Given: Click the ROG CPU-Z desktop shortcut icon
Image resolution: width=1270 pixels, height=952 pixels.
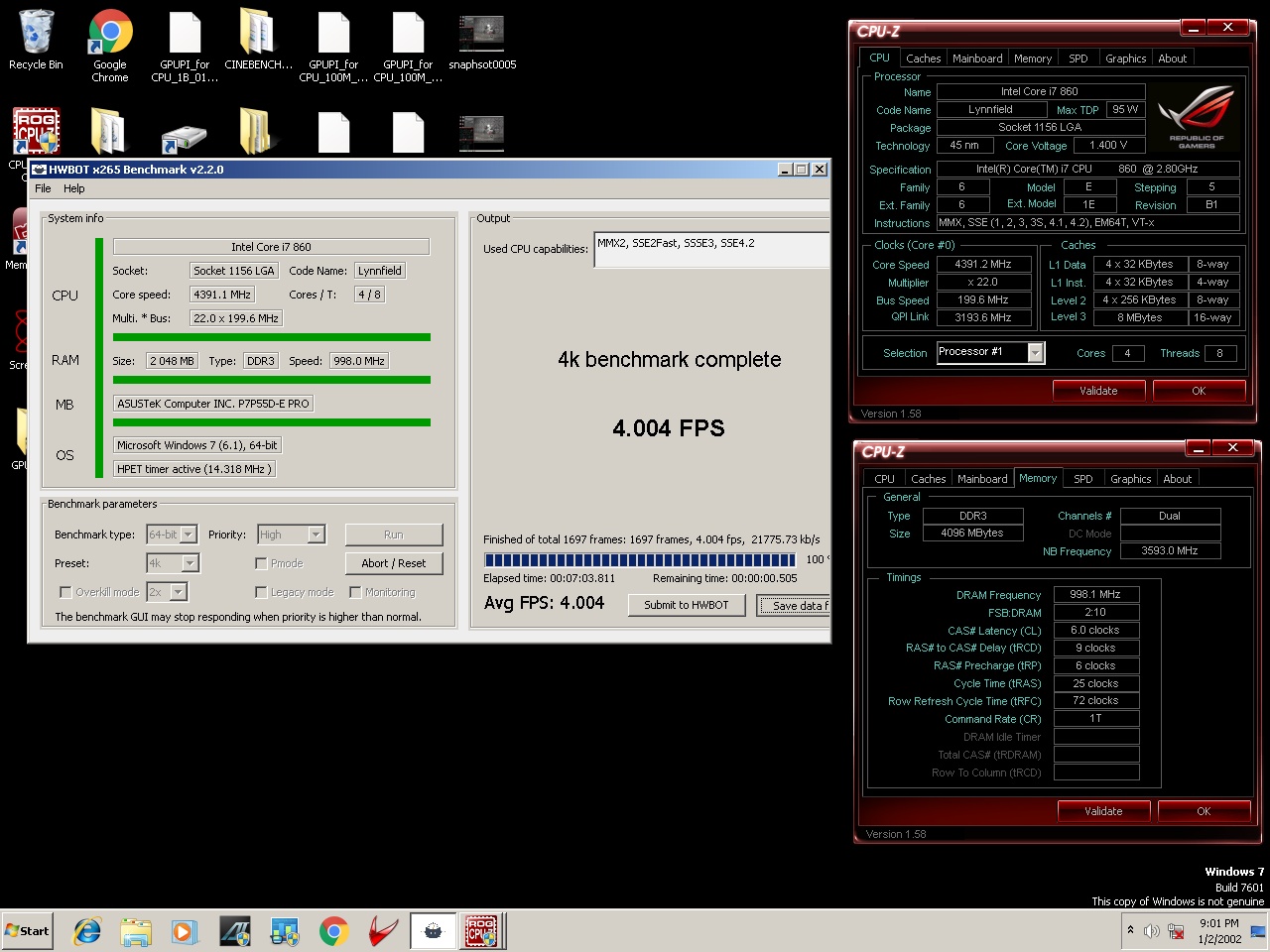Looking at the screenshot, I should [x=37, y=131].
